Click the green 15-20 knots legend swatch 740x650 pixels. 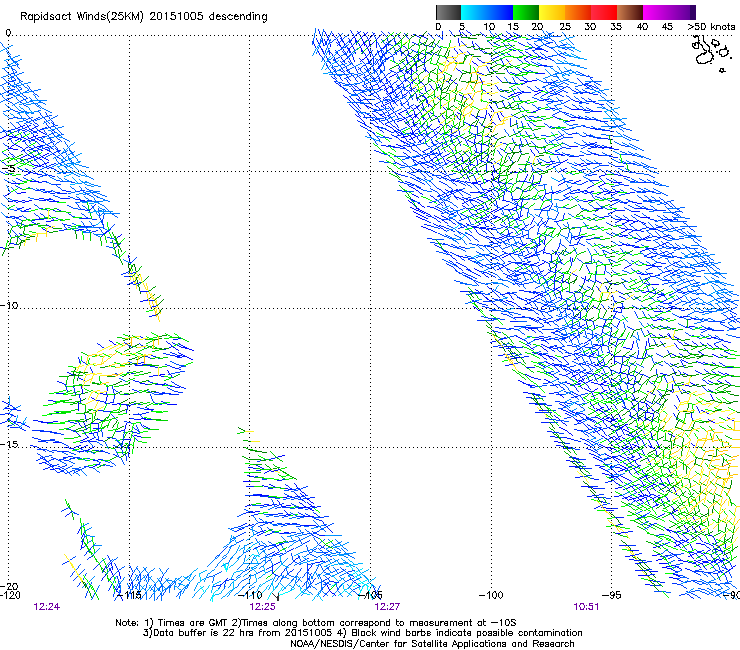pos(526,12)
